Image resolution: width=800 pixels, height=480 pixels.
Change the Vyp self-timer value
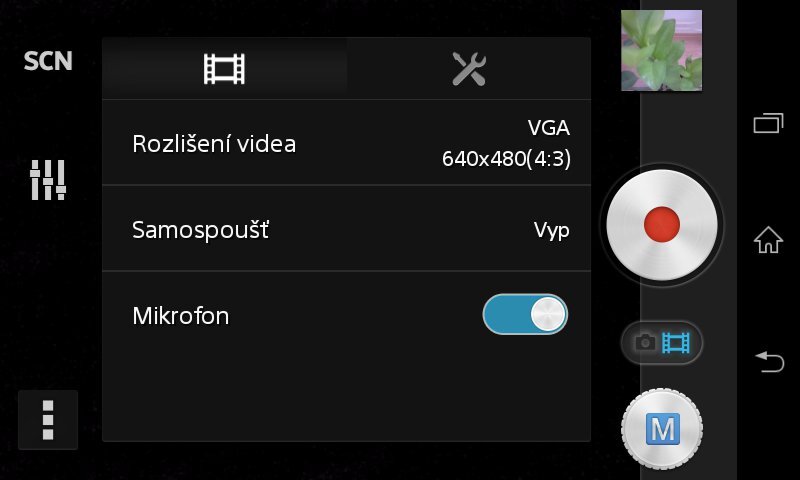coord(552,231)
